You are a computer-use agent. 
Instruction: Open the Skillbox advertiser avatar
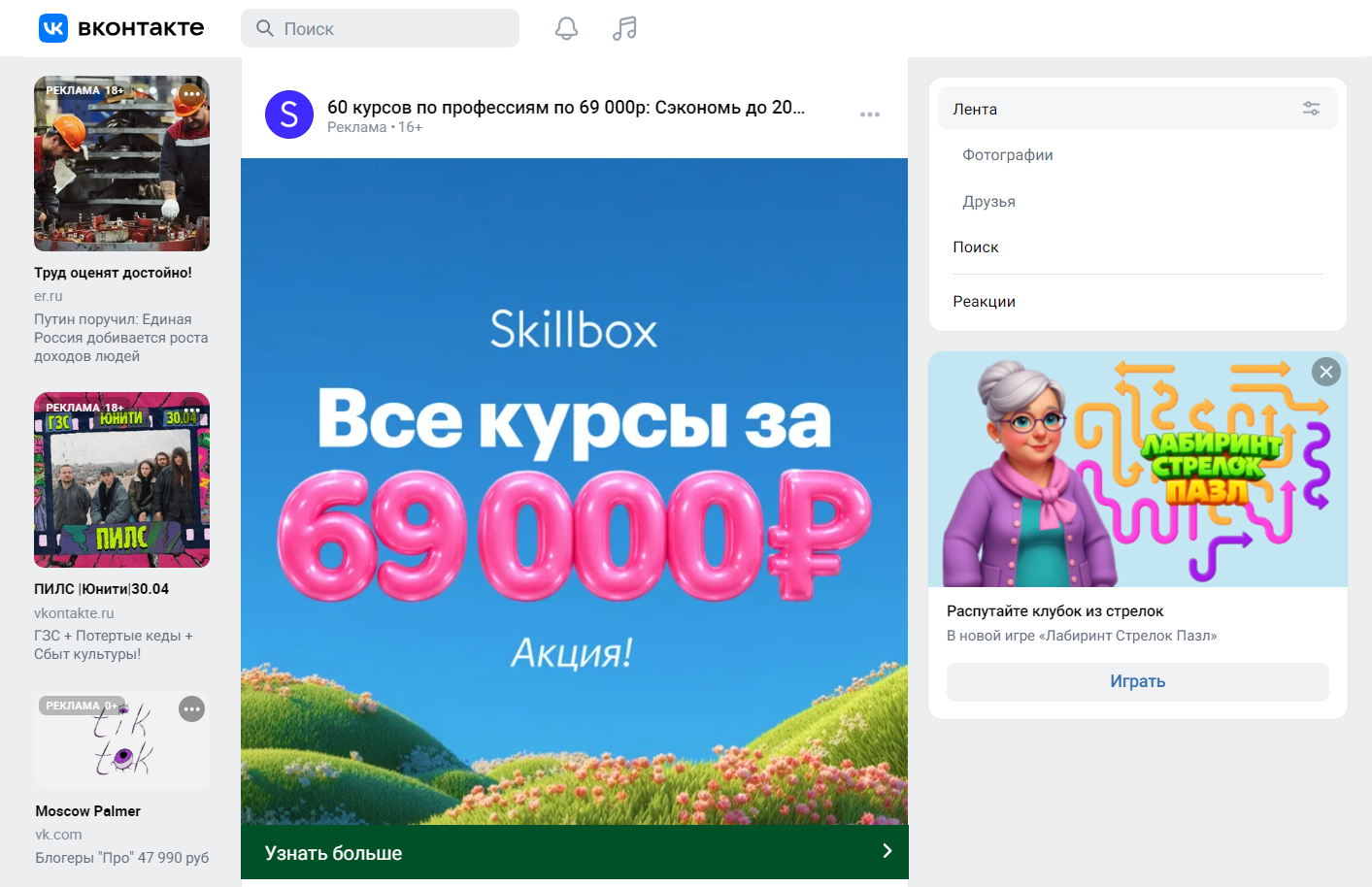click(x=289, y=115)
